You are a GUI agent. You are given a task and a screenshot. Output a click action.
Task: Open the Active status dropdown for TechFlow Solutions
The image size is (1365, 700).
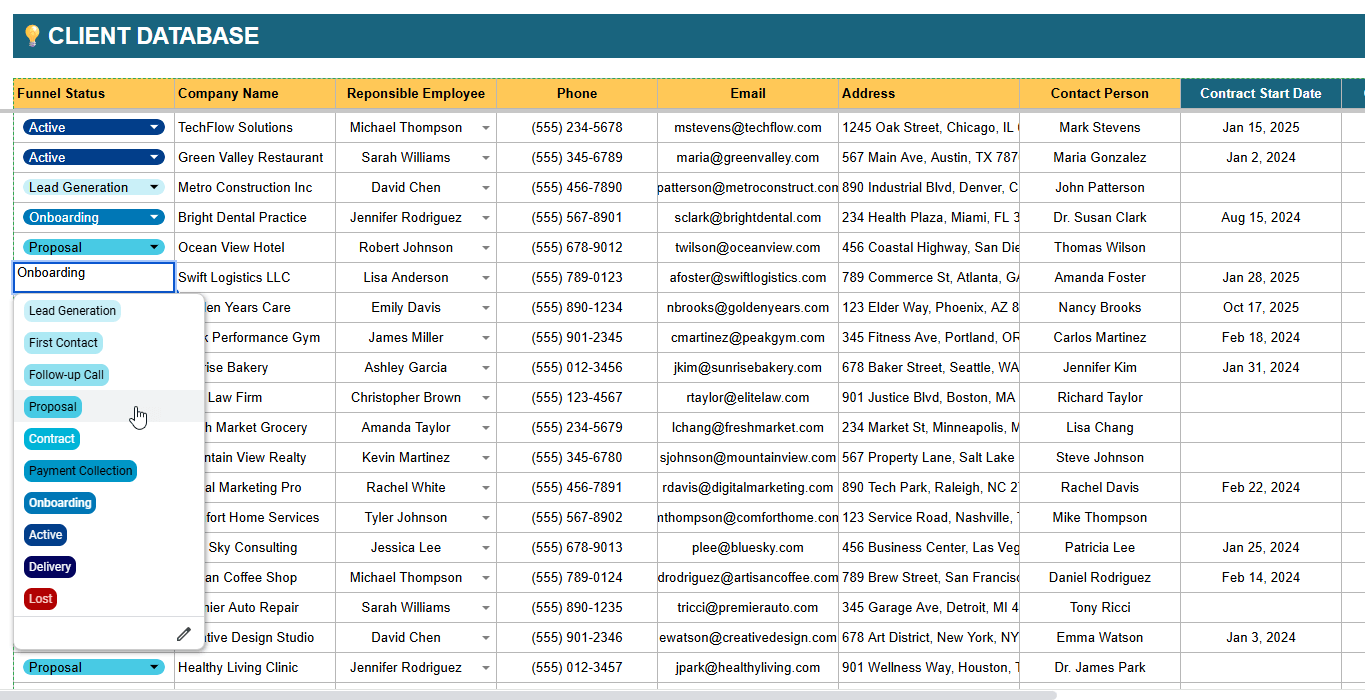pos(155,127)
